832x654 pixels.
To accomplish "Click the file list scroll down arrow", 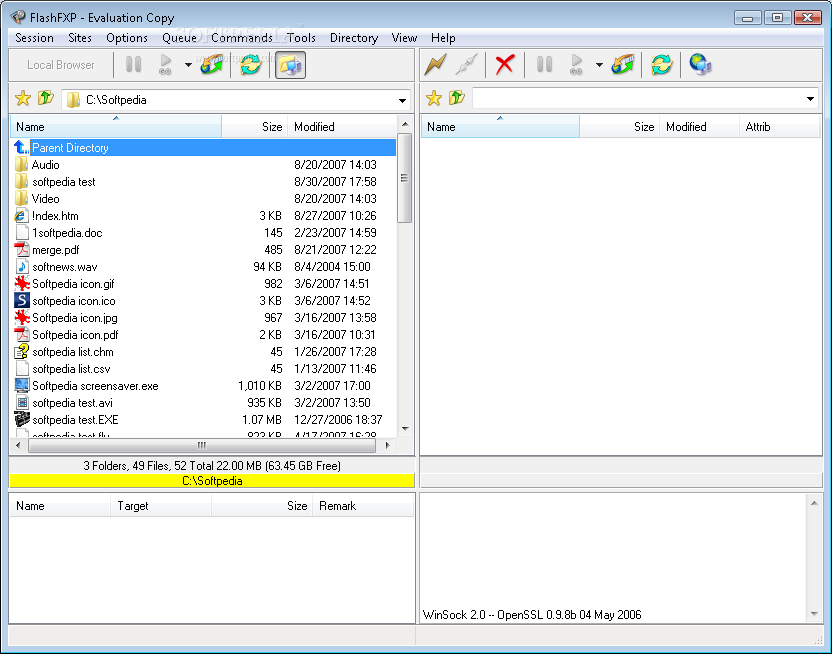I will [405, 429].
